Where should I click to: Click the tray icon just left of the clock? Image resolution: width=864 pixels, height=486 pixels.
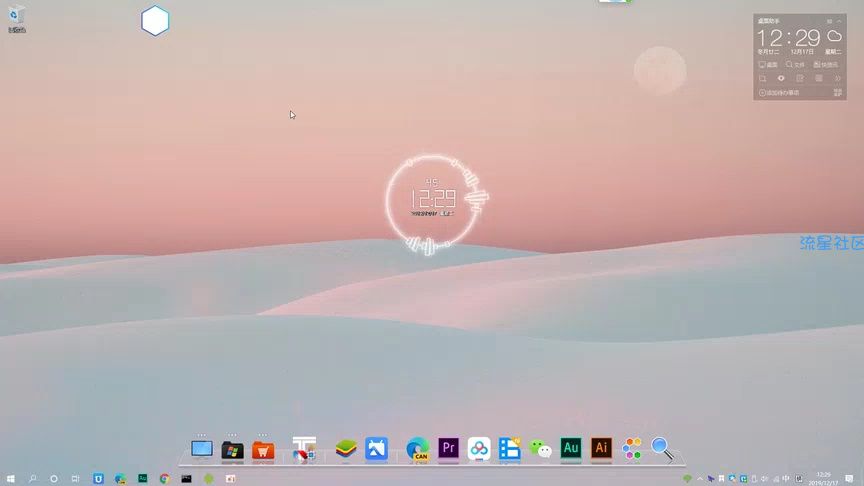(x=799, y=479)
